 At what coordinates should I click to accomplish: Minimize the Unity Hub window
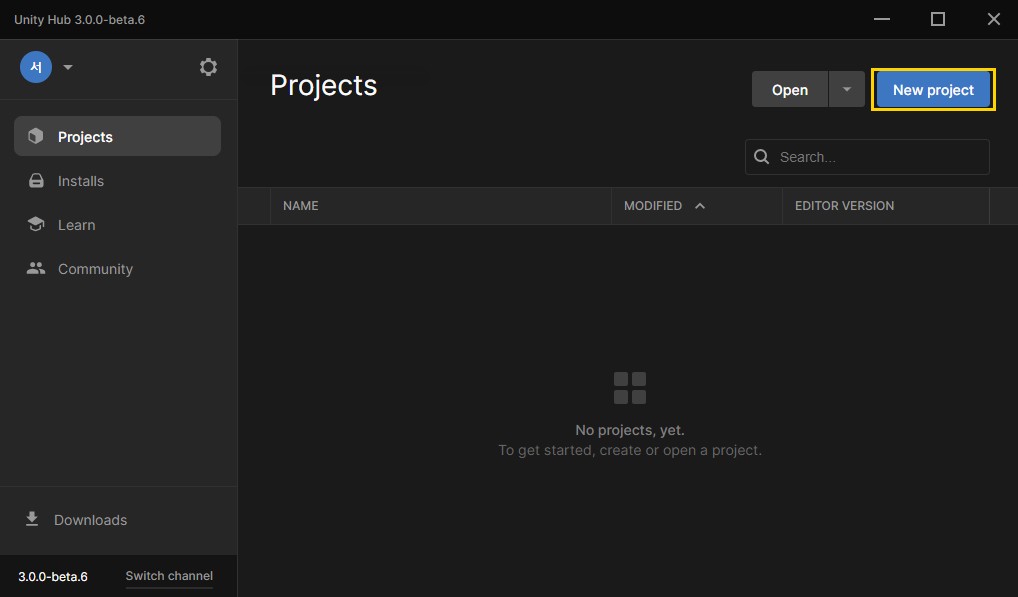click(882, 19)
